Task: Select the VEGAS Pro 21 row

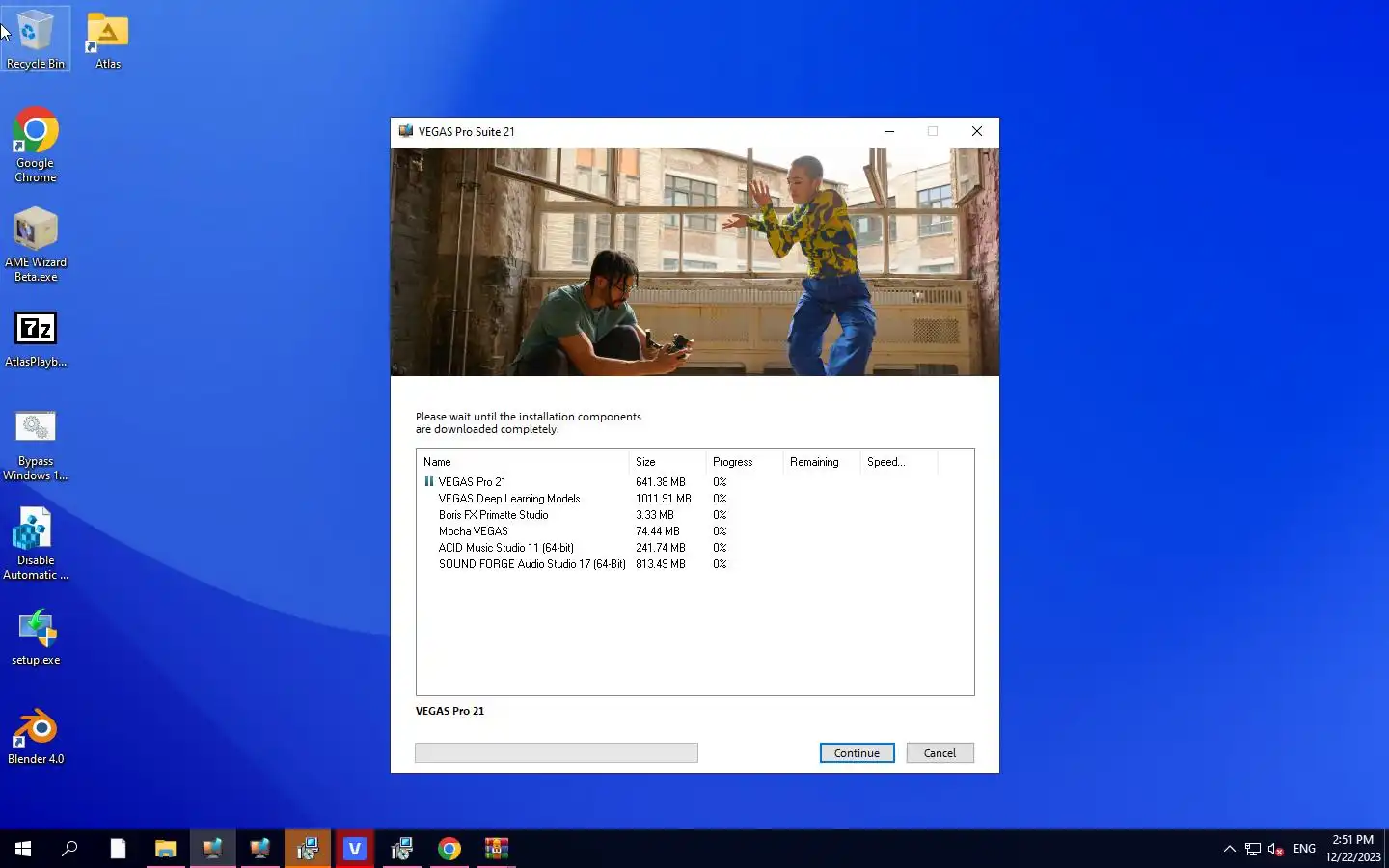Action: 694,482
